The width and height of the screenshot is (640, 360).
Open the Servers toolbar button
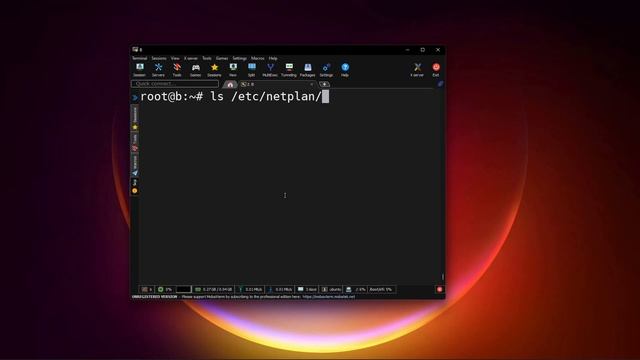pyautogui.click(x=158, y=70)
